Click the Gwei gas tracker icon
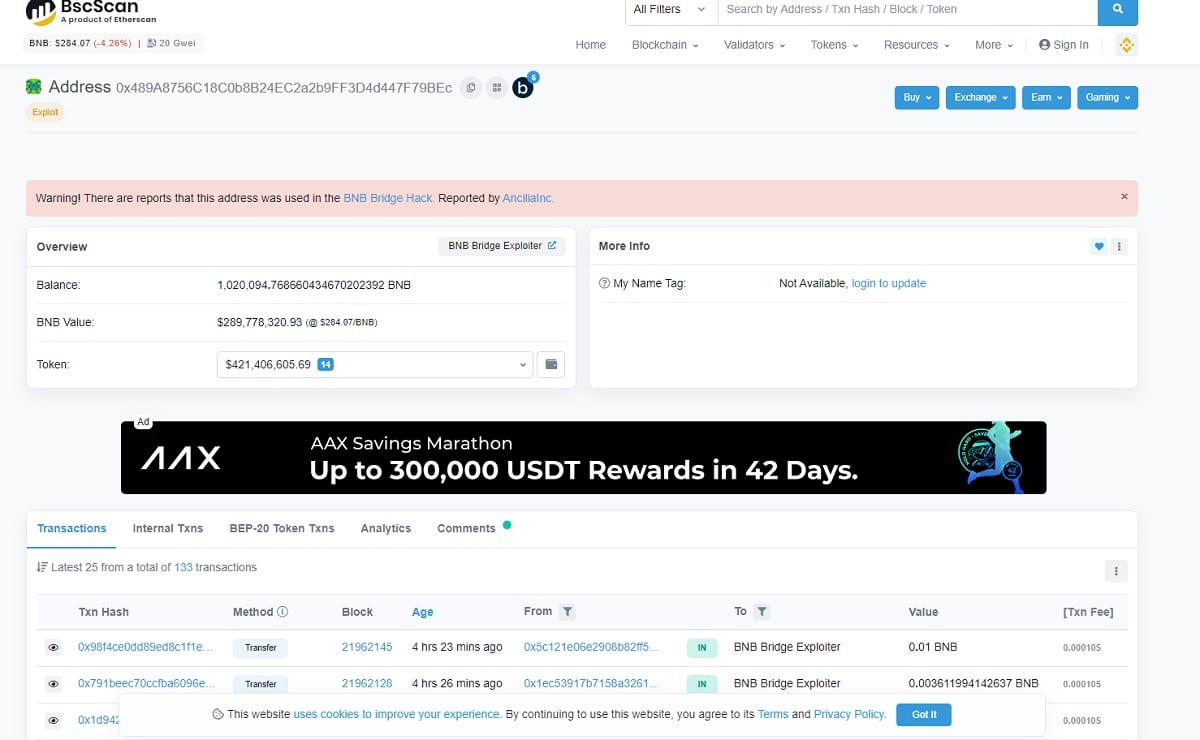The height and width of the screenshot is (740, 1200). (151, 43)
